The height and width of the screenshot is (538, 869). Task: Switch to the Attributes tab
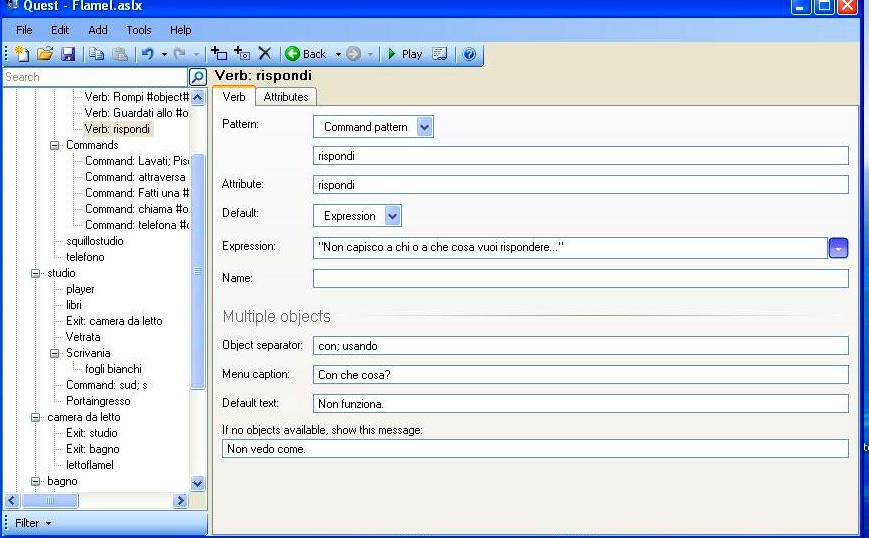(x=286, y=97)
